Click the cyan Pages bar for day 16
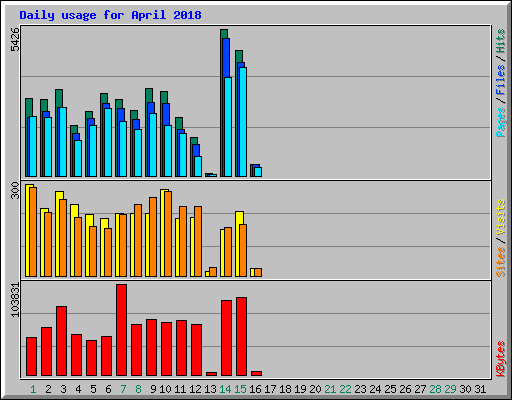 pos(258,172)
